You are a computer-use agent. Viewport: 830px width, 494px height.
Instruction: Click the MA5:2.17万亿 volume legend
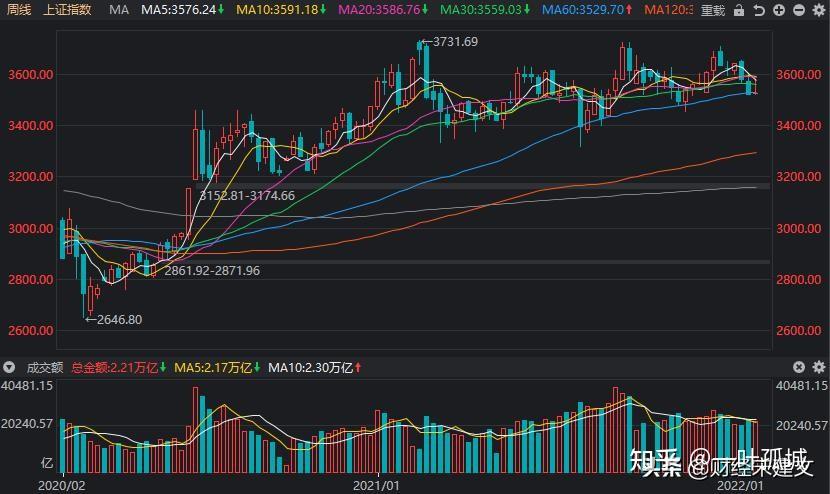[x=214, y=367]
